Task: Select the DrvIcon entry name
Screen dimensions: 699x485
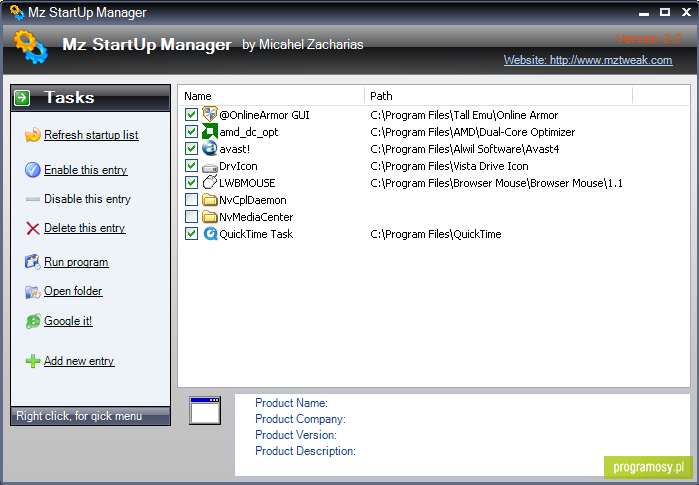Action: [238, 166]
